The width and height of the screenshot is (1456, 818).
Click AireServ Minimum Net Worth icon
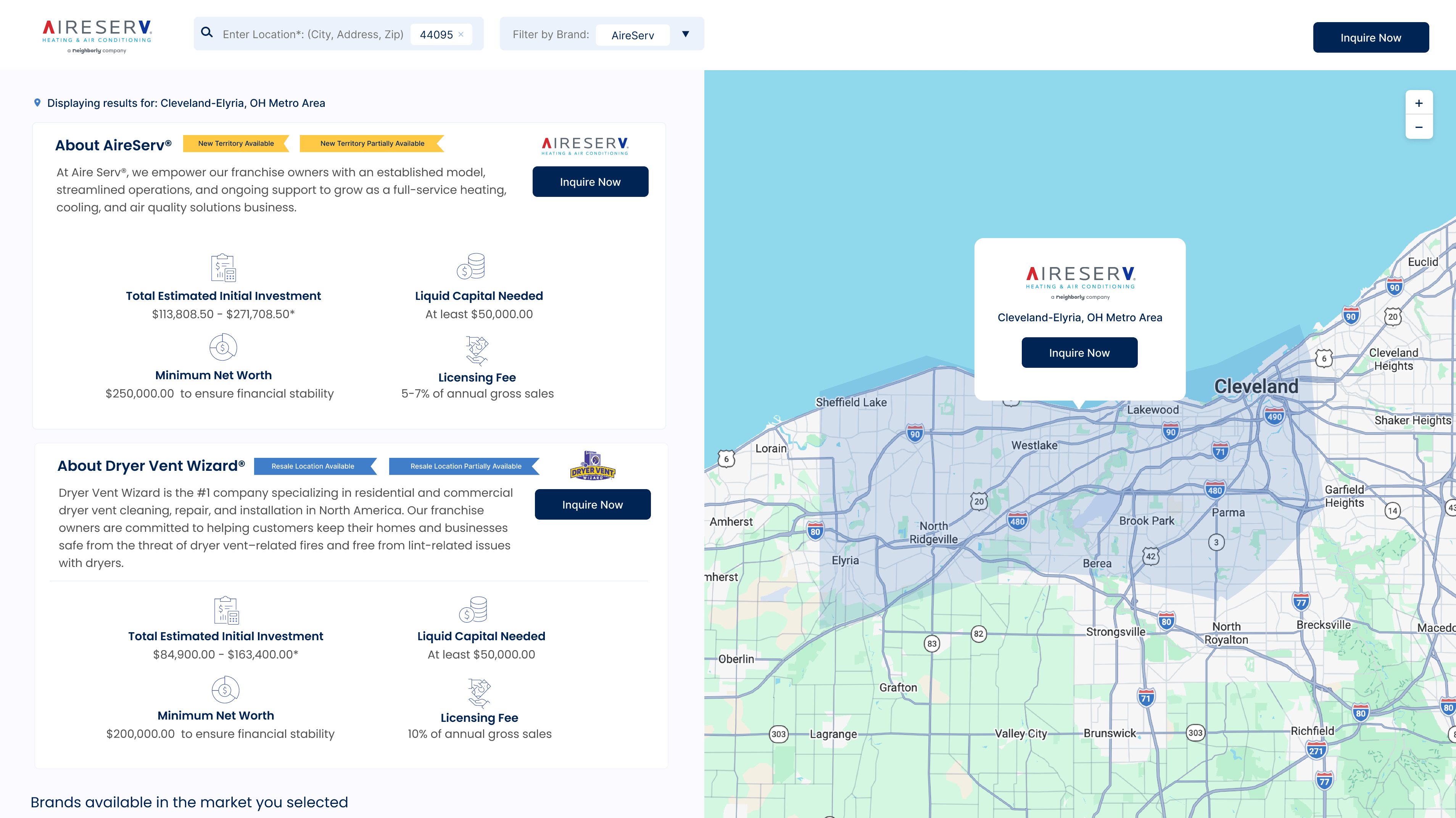point(223,347)
